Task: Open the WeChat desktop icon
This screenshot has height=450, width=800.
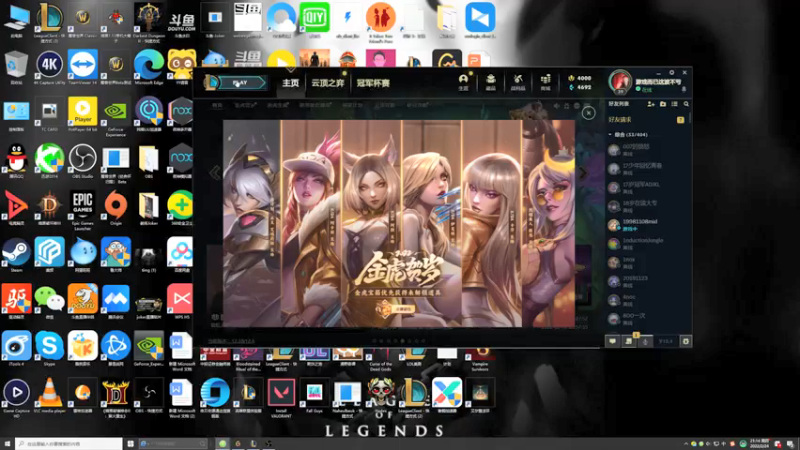Action: pyautogui.click(x=49, y=302)
